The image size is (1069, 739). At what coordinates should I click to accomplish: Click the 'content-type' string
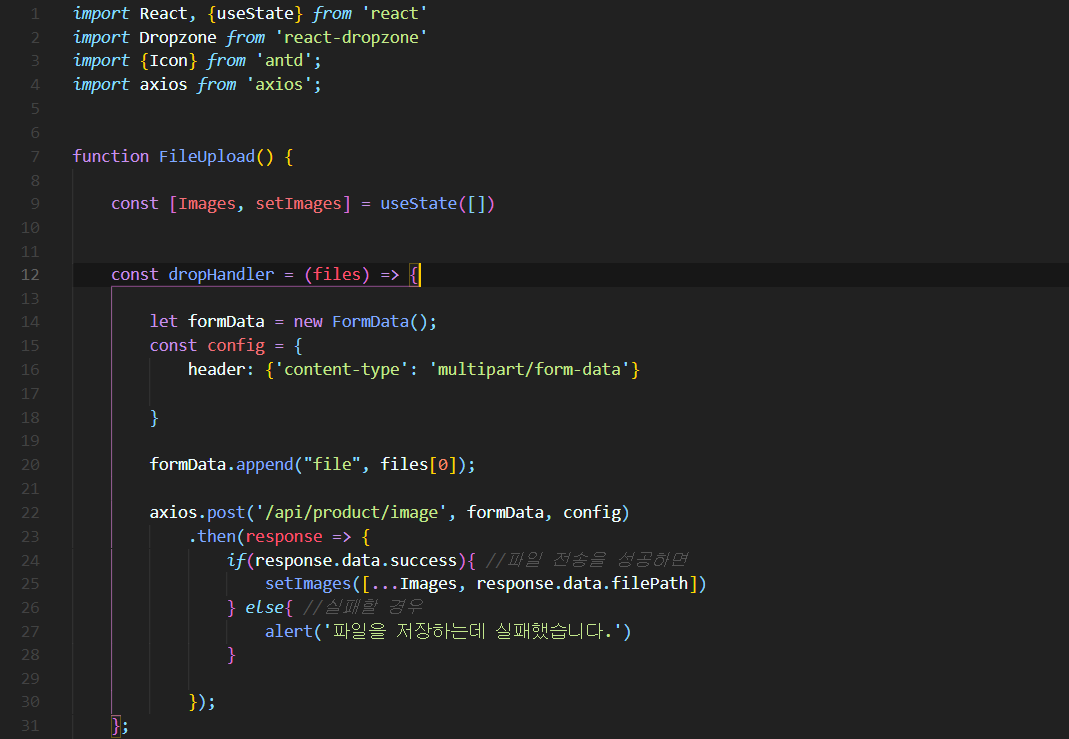pos(342,369)
